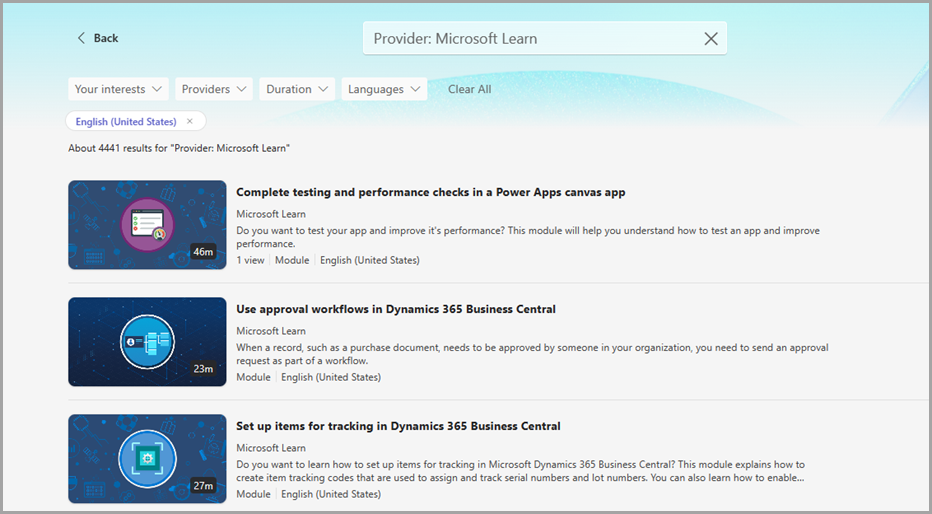
Task: Open the items for tracking module thumbnail
Action: pos(147,459)
